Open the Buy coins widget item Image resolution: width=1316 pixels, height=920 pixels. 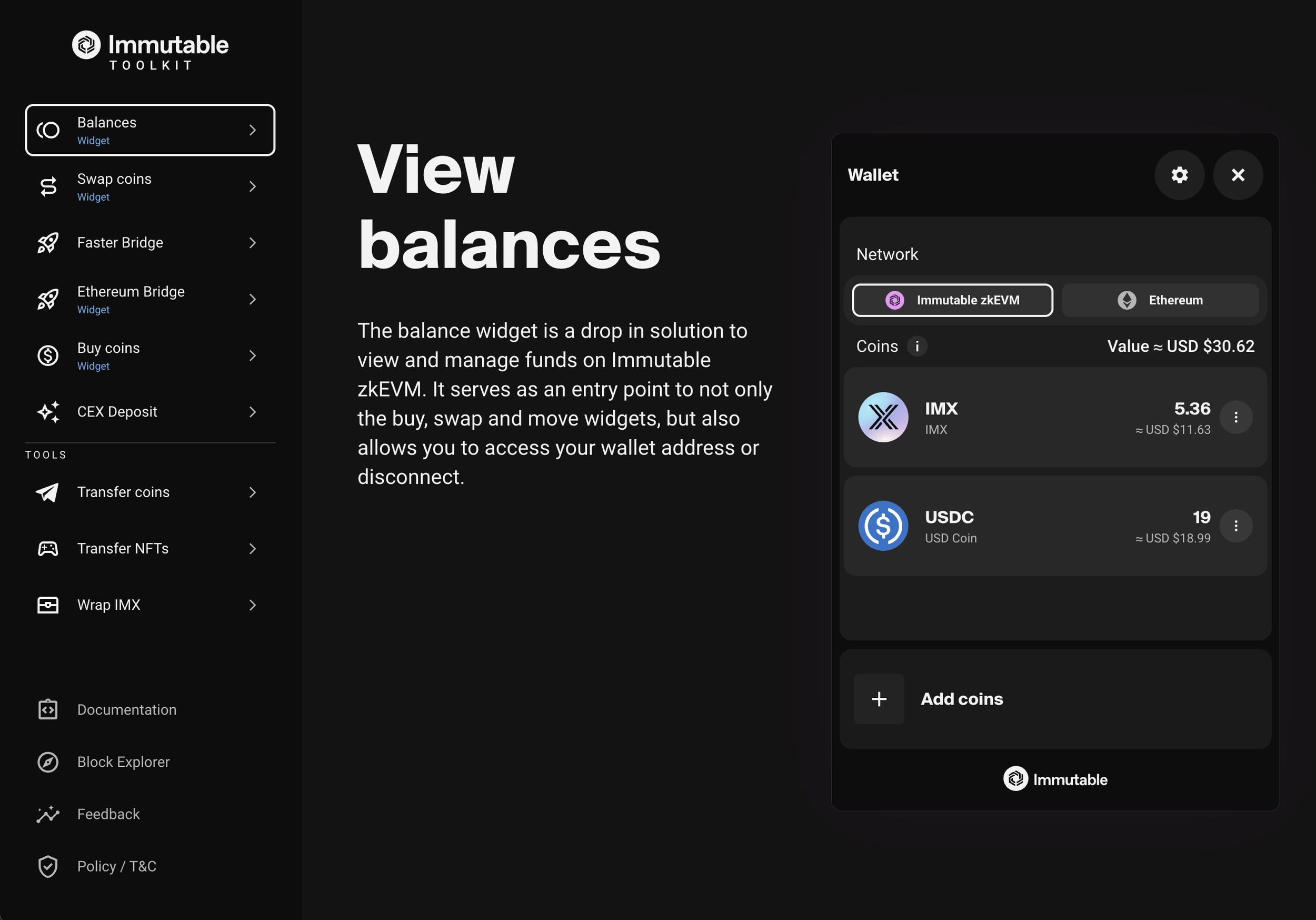click(x=150, y=355)
